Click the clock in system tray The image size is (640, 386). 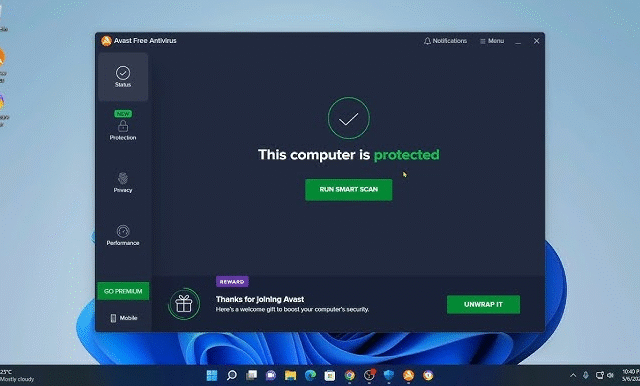(630, 375)
